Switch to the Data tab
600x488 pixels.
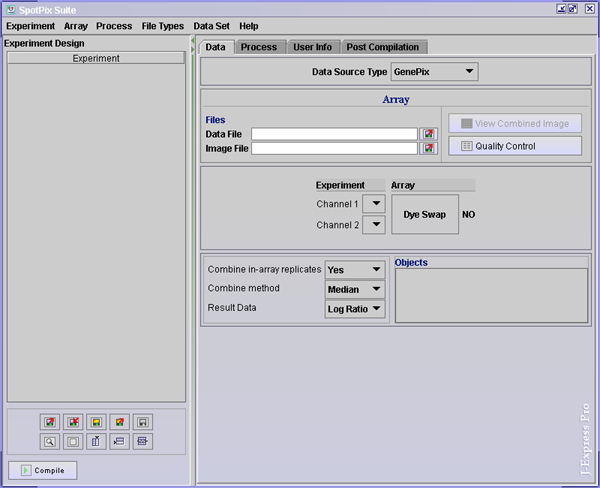tap(215, 47)
